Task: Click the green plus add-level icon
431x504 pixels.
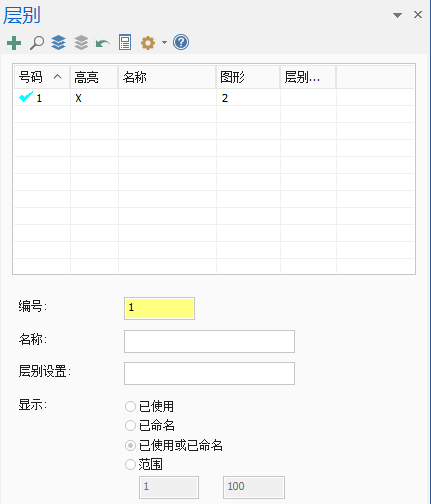Action: click(14, 43)
